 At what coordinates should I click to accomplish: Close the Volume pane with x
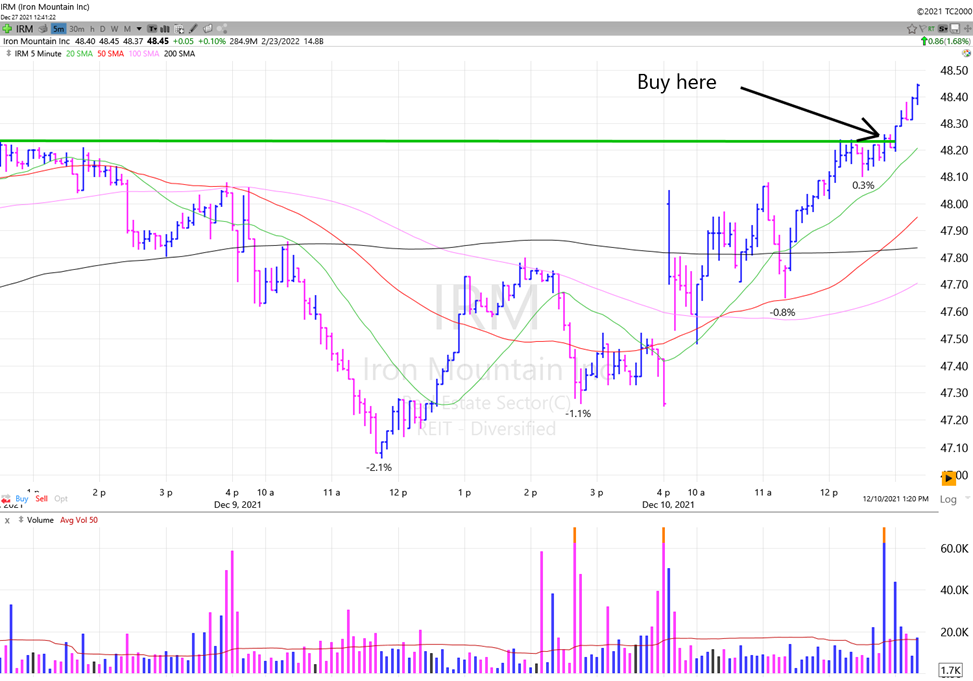(x=7, y=520)
